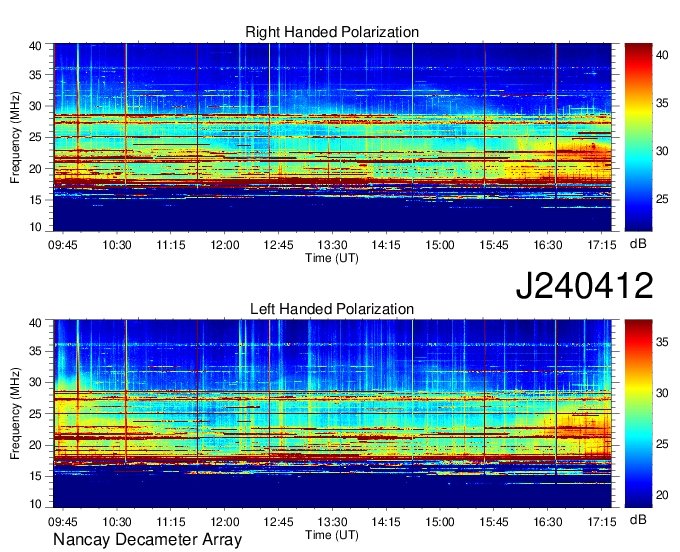Click 09:45 time tick under Left Handed plot
This screenshot has width=680, height=552.
[x=63, y=521]
